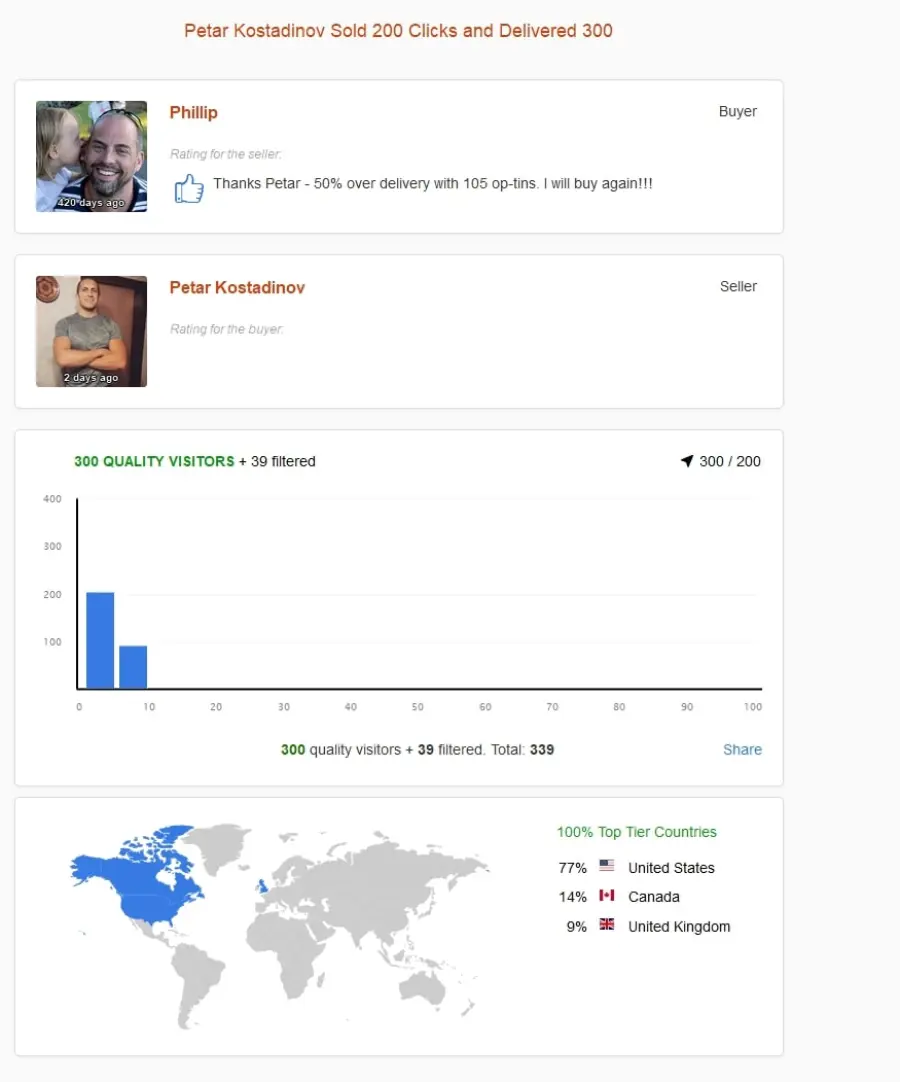Open Petar Kostadinov's profile photo
The height and width of the screenshot is (1082, 900).
91,331
